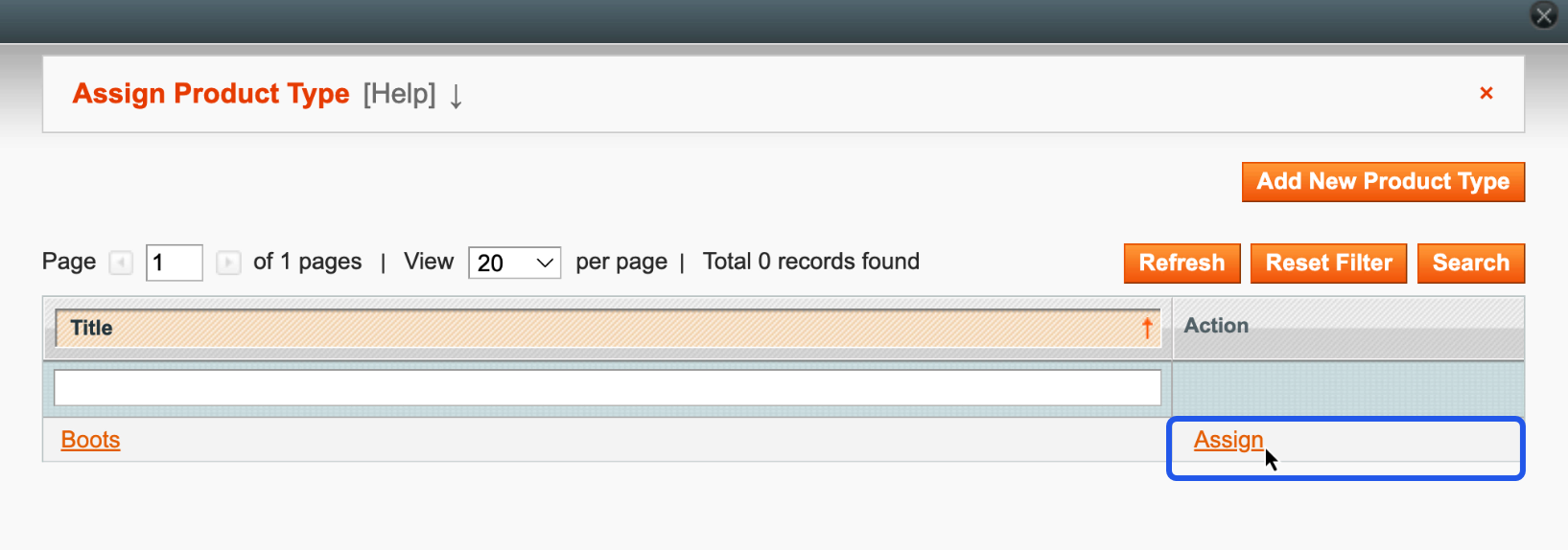The height and width of the screenshot is (550, 1568).
Task: Assign the Boots product type
Action: [1228, 440]
